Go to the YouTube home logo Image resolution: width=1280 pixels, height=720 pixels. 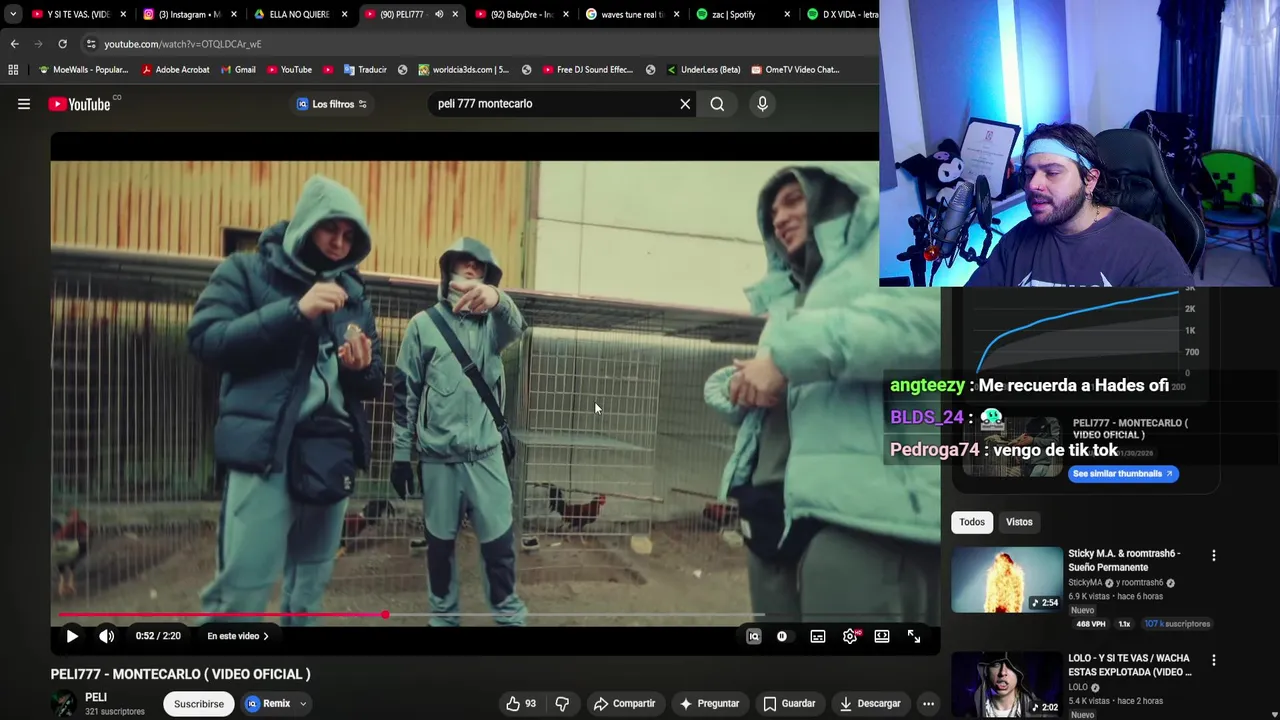[80, 104]
